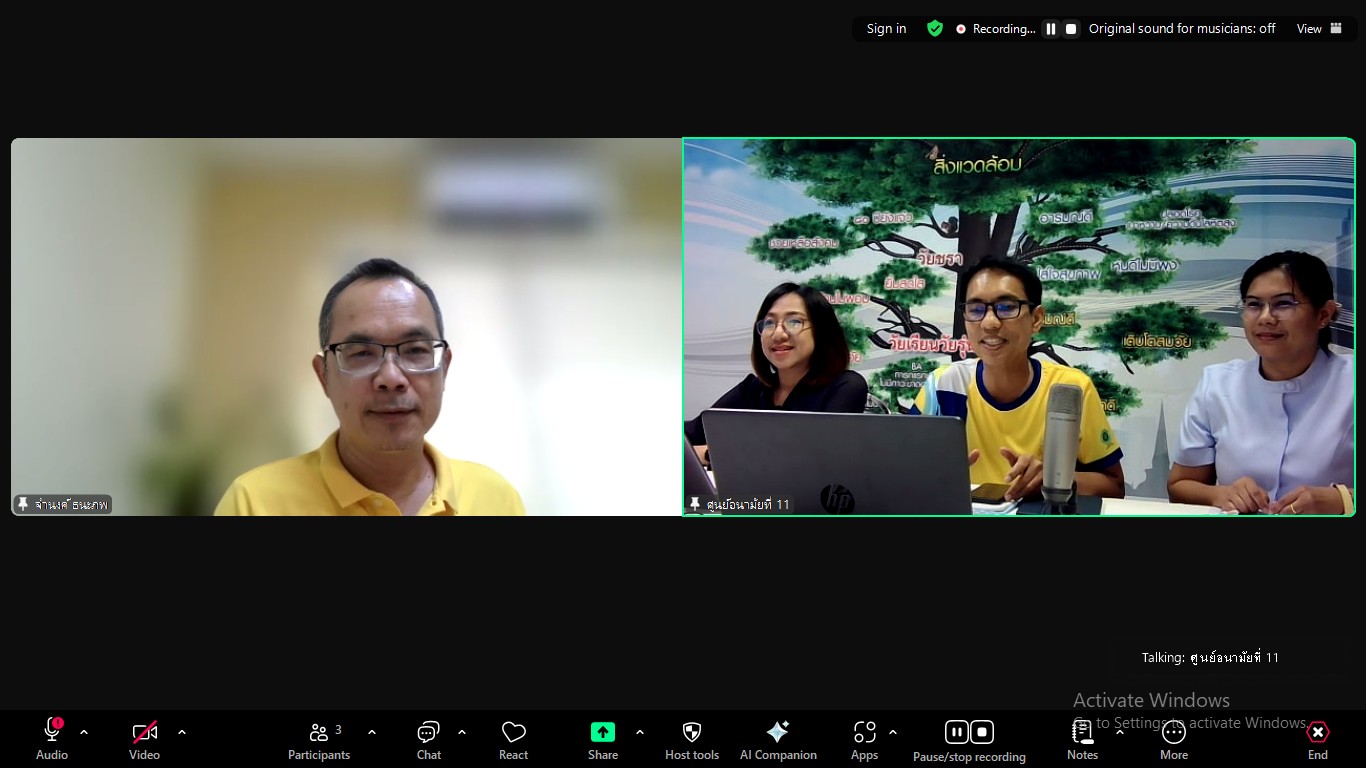1366x768 pixels.
Task: Click the red End meeting button
Action: pyautogui.click(x=1318, y=740)
